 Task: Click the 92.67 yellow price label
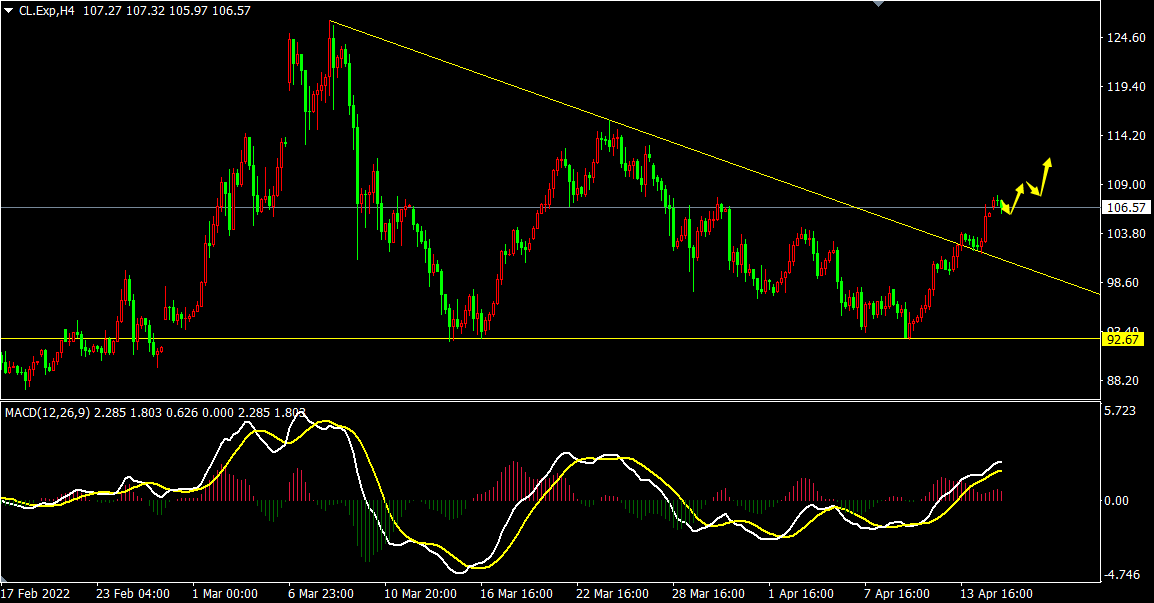[x=1122, y=339]
